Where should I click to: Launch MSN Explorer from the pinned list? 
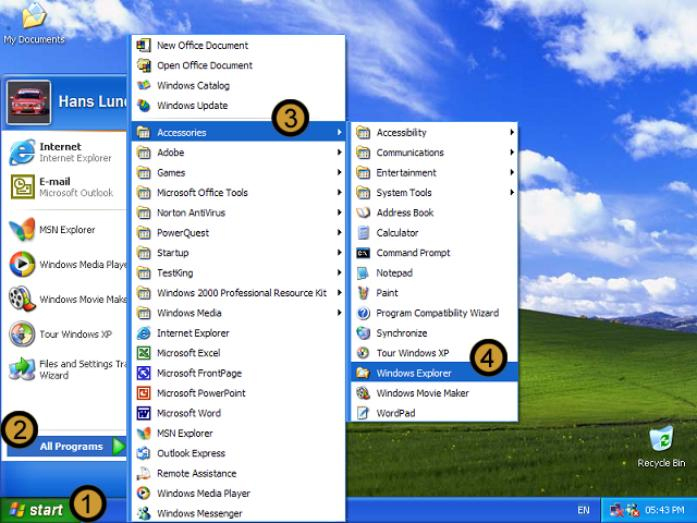pyautogui.click(x=64, y=230)
